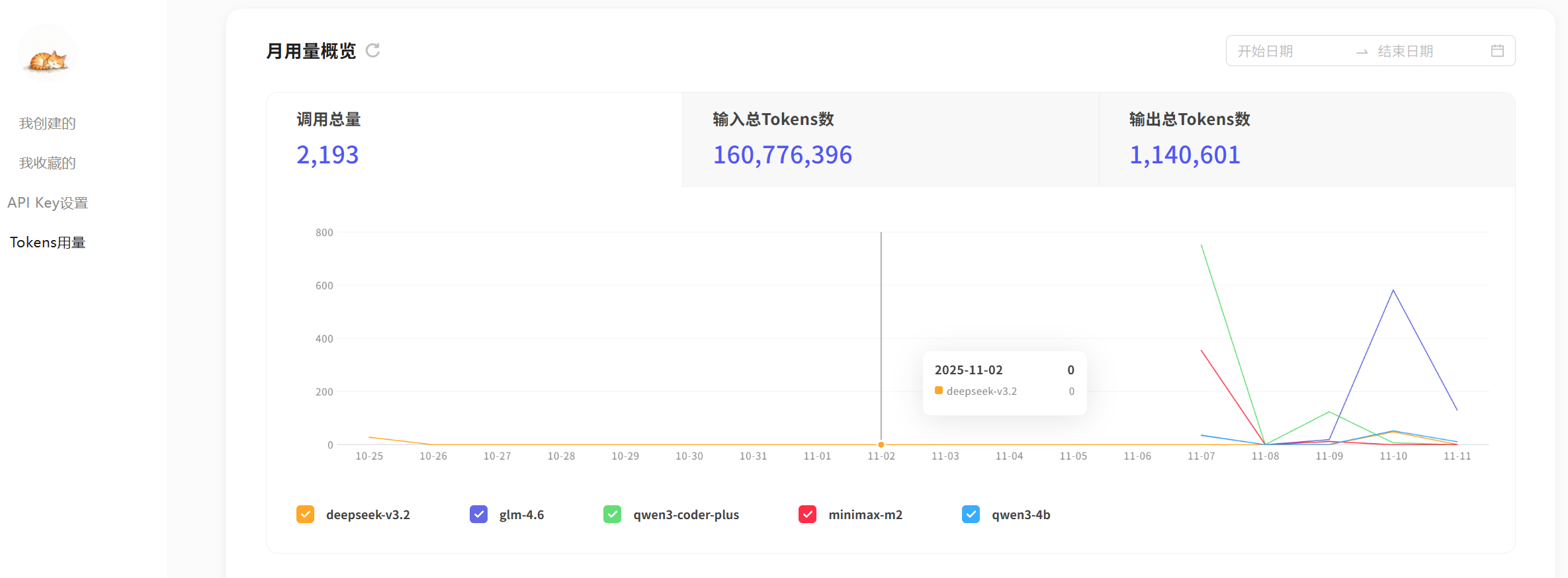The height and width of the screenshot is (578, 1568).
Task: Click the 11-02 data point on the chart
Action: coord(881,444)
